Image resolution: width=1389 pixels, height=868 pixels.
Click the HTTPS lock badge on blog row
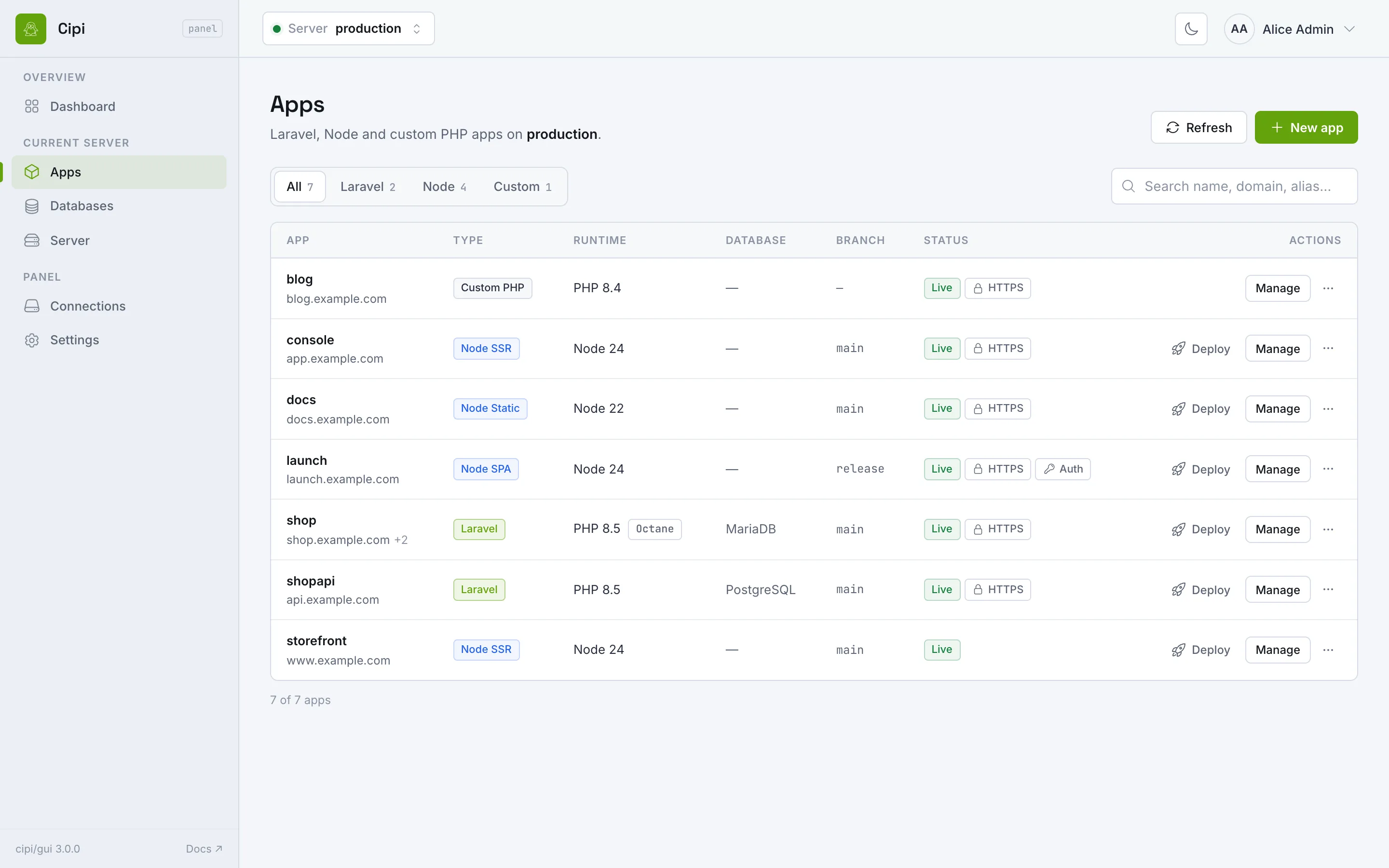(997, 287)
